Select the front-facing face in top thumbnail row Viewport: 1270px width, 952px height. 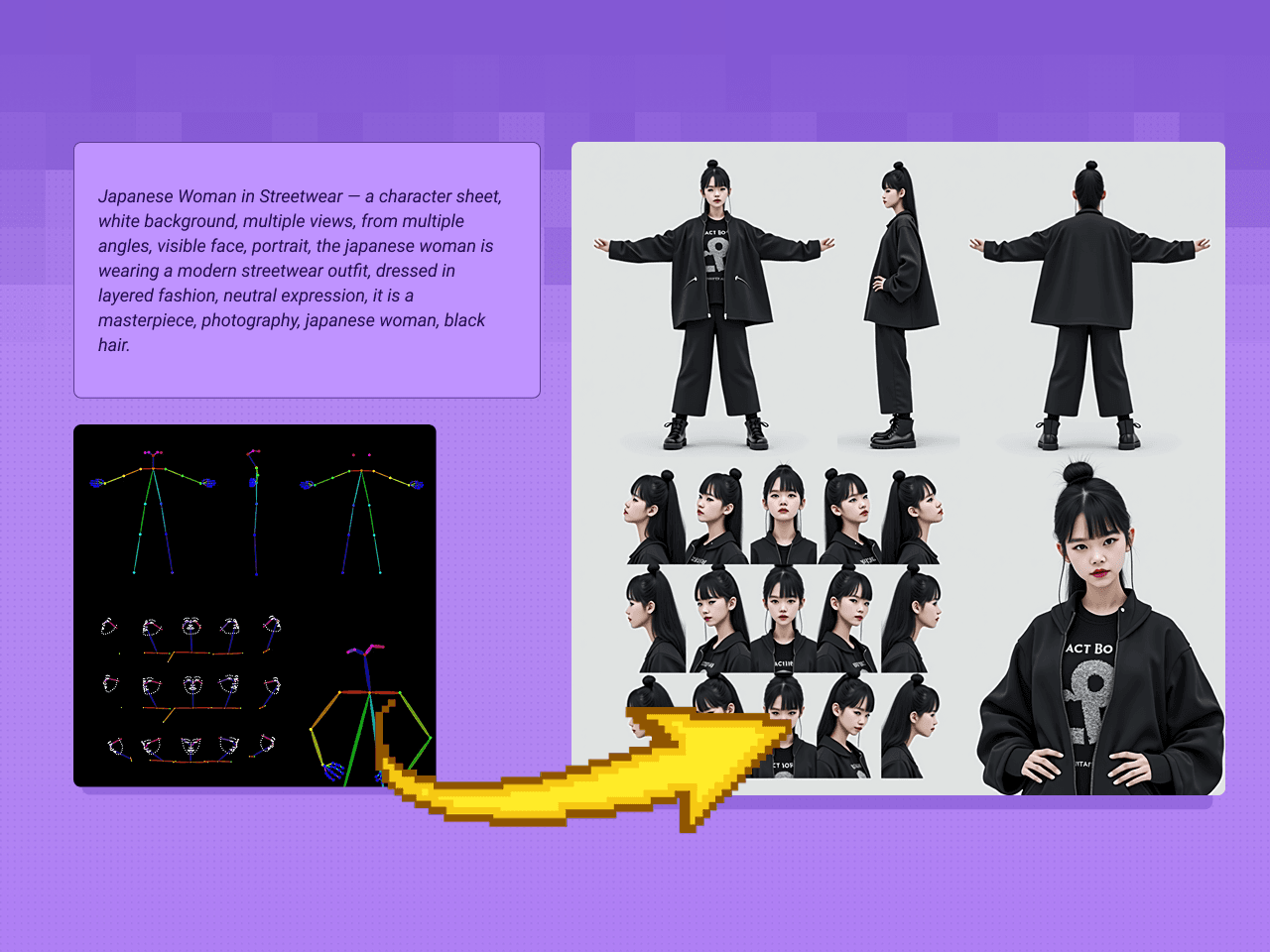(x=784, y=508)
